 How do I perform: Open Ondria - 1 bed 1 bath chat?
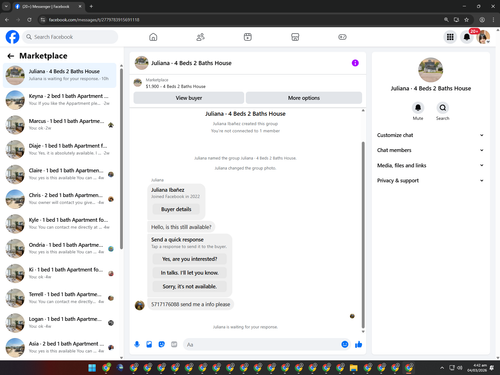click(x=60, y=248)
